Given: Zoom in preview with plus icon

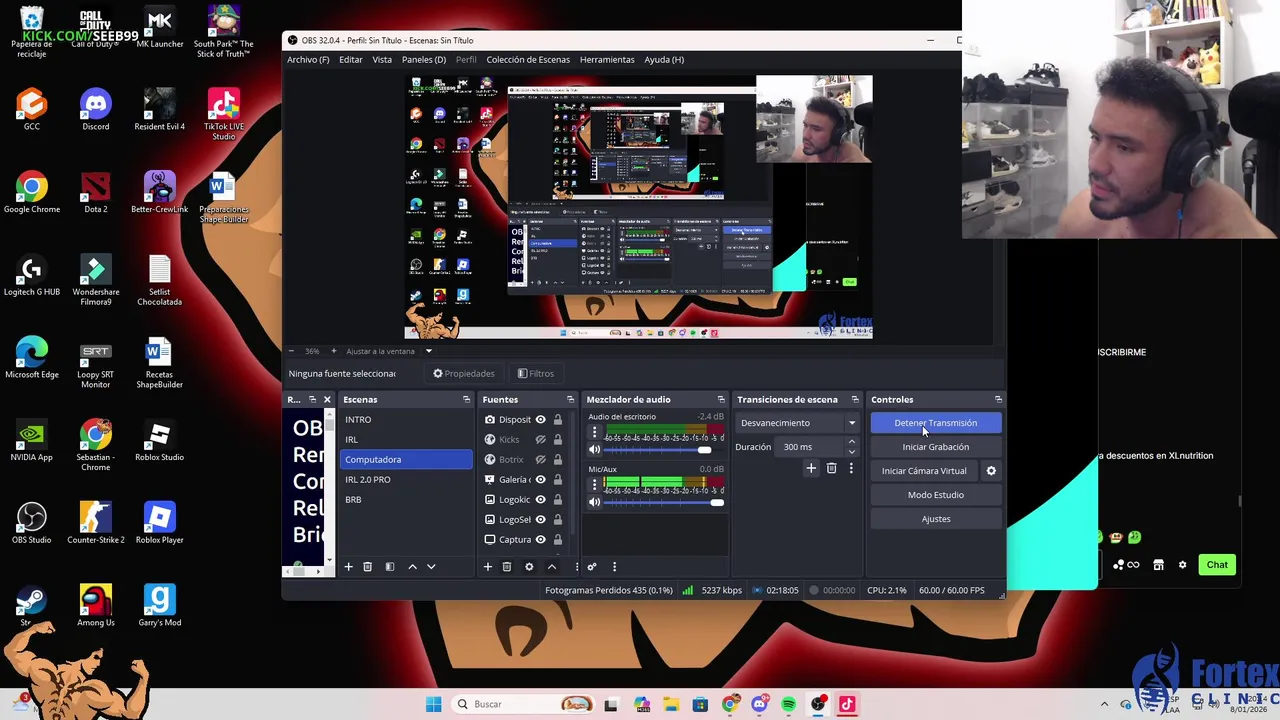Looking at the screenshot, I should [x=333, y=351].
